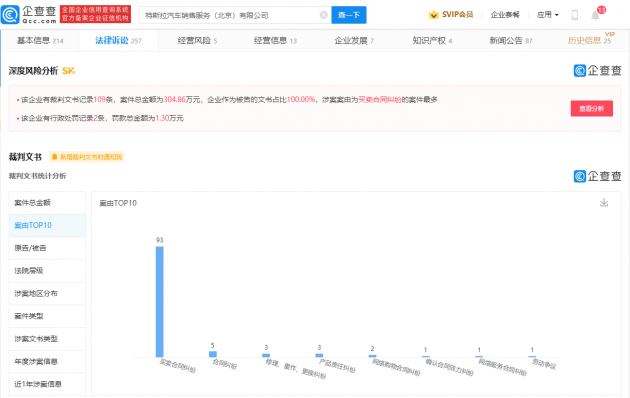630x398 pixels.
Task: Switch to the 基本信息 tab
Action: coord(40,41)
